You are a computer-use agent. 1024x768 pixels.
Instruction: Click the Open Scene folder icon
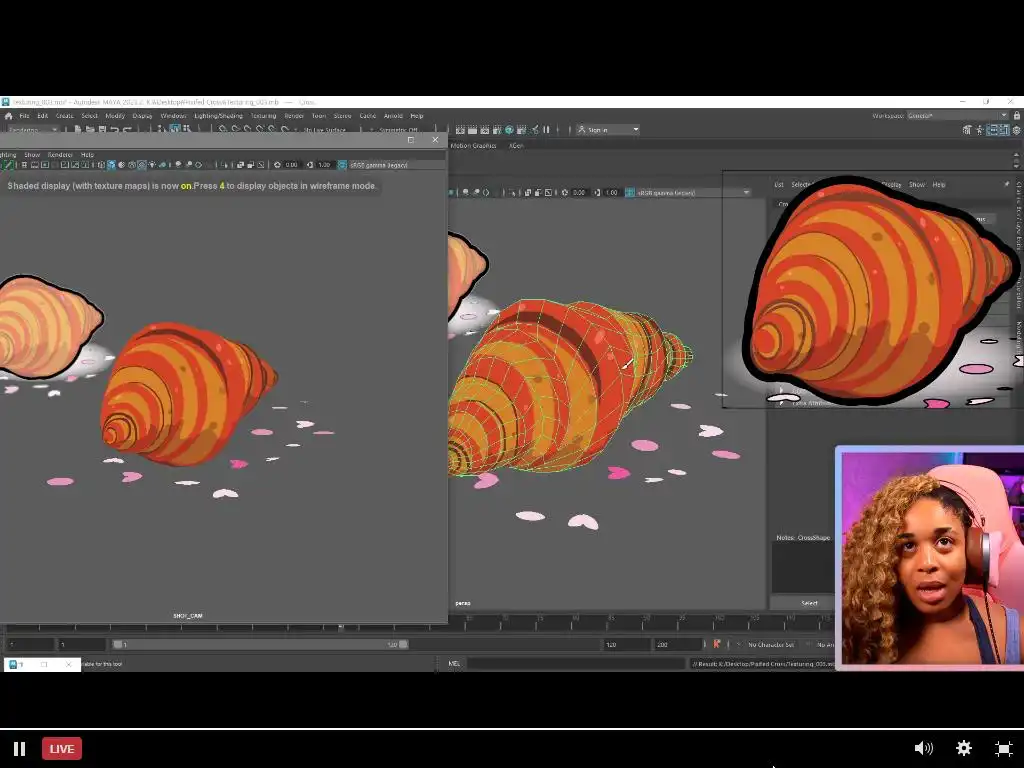[90, 130]
